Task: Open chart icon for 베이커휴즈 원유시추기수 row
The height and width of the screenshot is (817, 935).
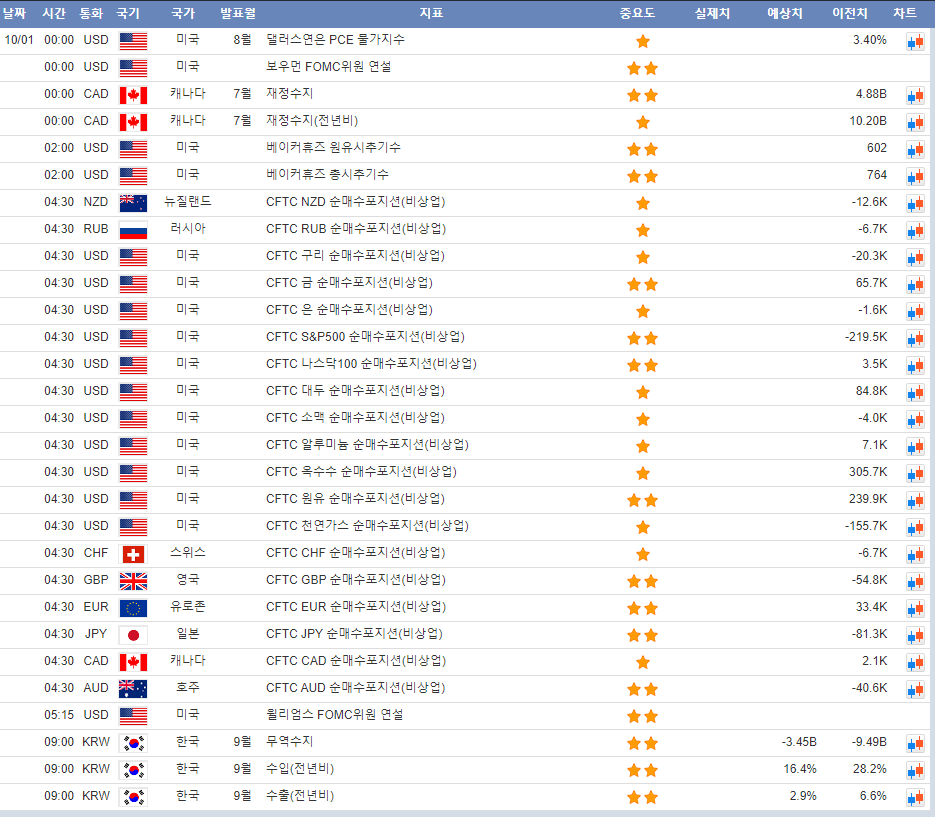Action: point(915,149)
